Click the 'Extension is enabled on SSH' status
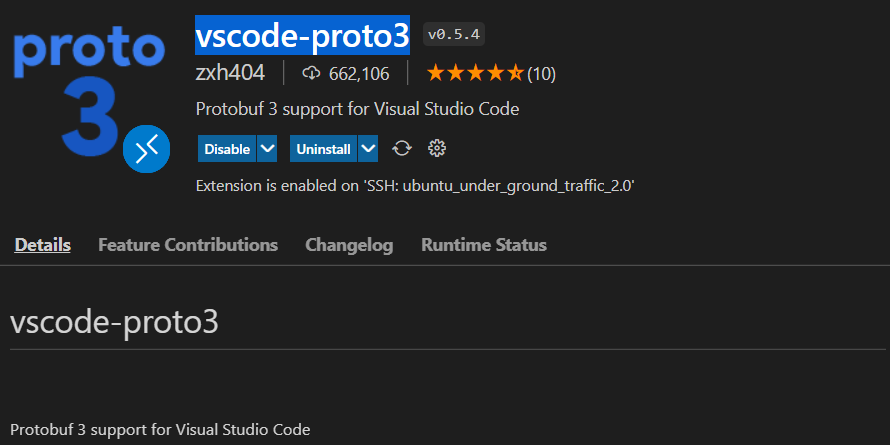This screenshot has width=890, height=445. tap(414, 186)
